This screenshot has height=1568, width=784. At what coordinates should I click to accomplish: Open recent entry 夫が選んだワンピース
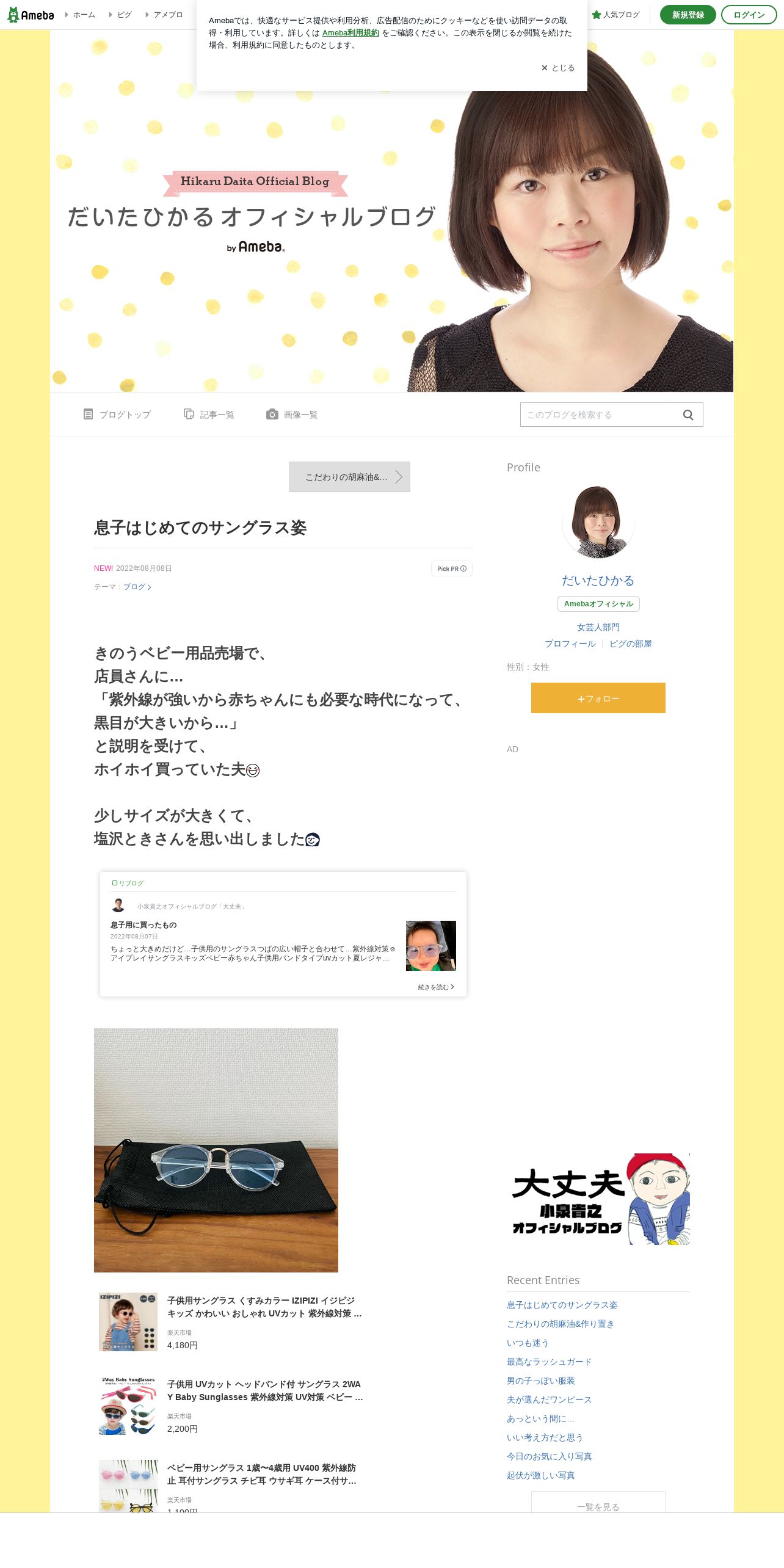click(x=549, y=1399)
